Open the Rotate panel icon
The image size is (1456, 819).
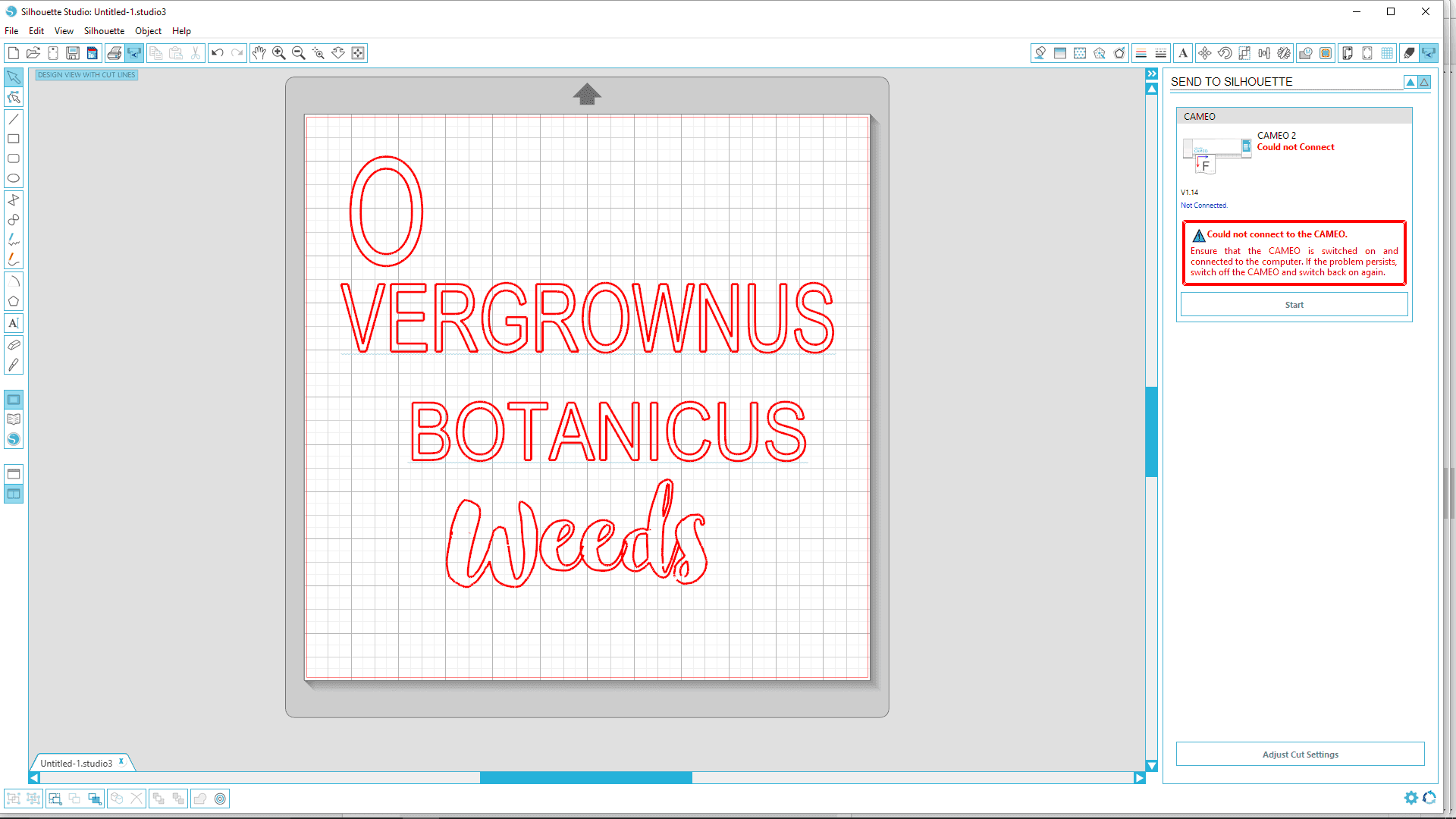(x=1225, y=53)
